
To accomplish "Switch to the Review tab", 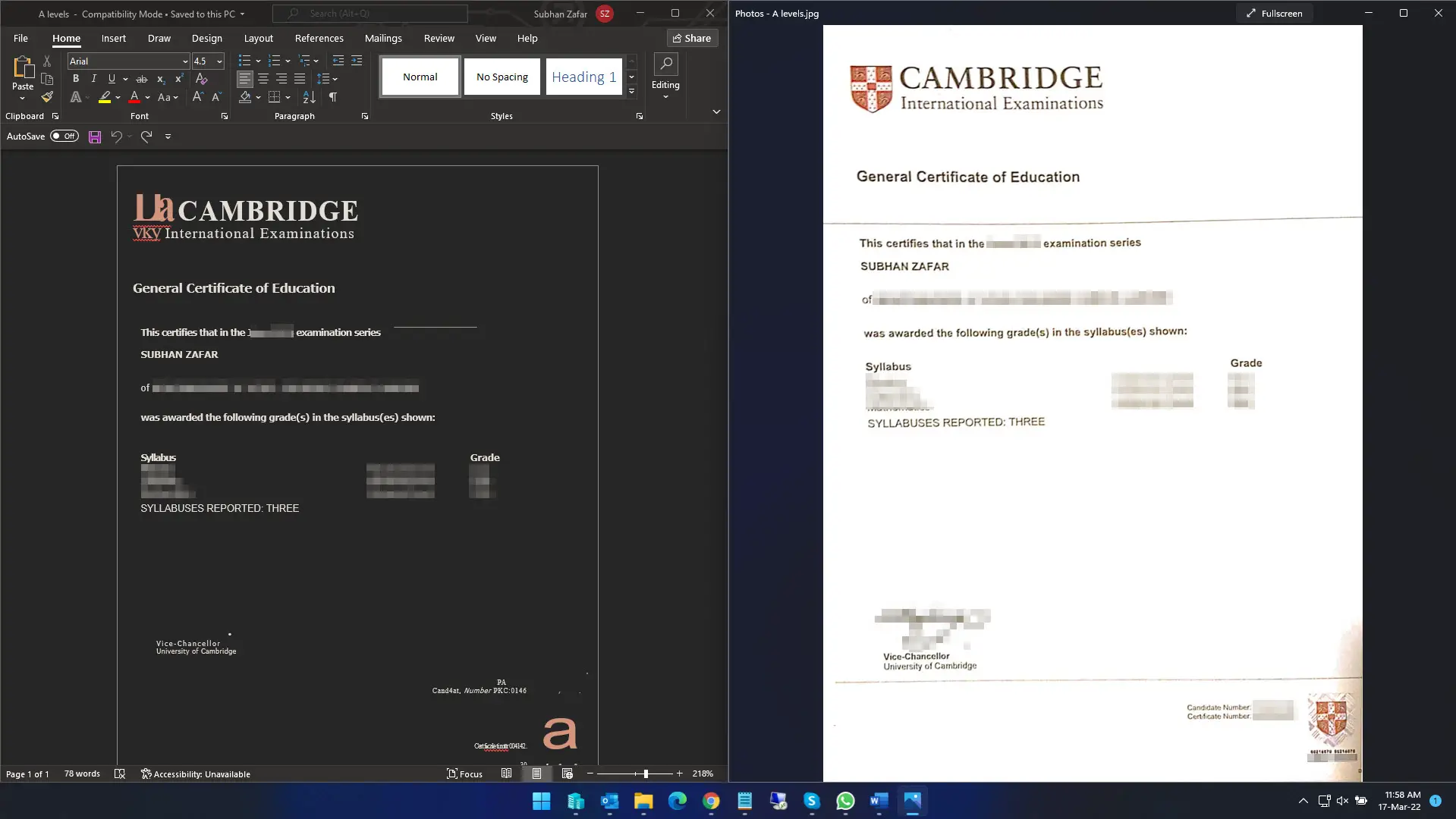I will pyautogui.click(x=439, y=38).
